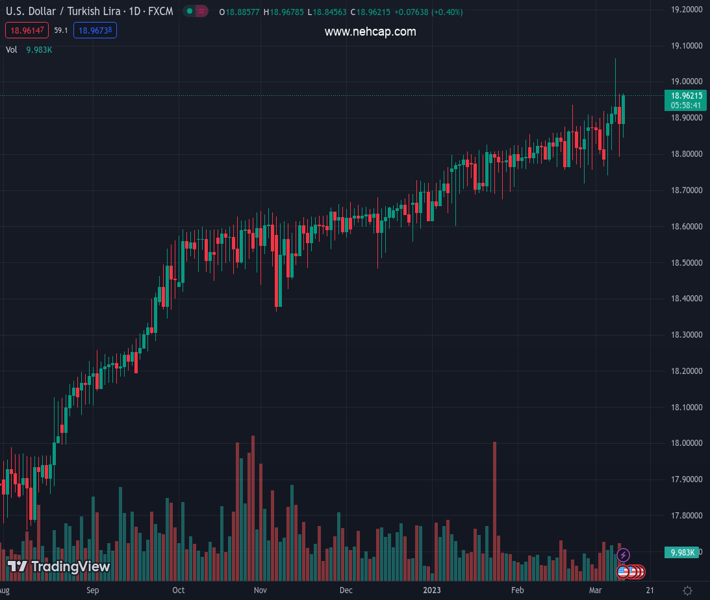The image size is (710, 600).
Task: Click the tall red volume bar in late January
Action: [494, 500]
